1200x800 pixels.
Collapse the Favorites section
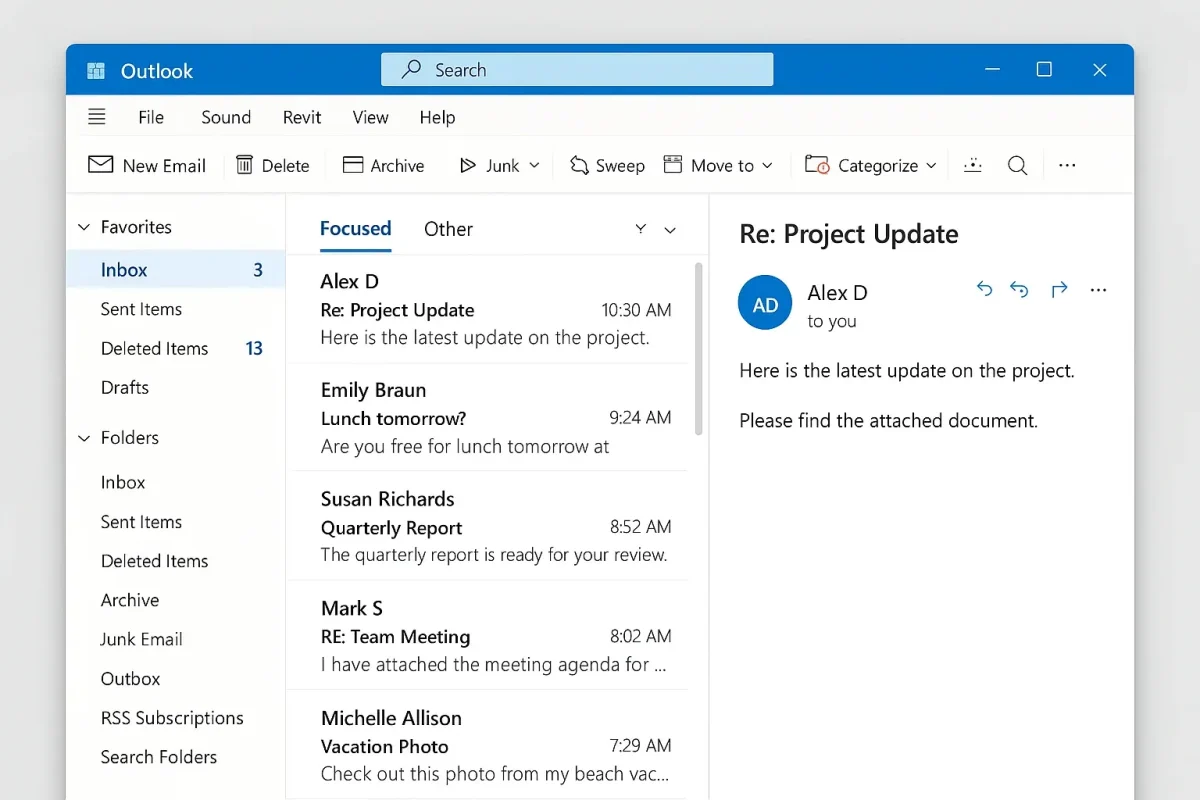click(84, 228)
